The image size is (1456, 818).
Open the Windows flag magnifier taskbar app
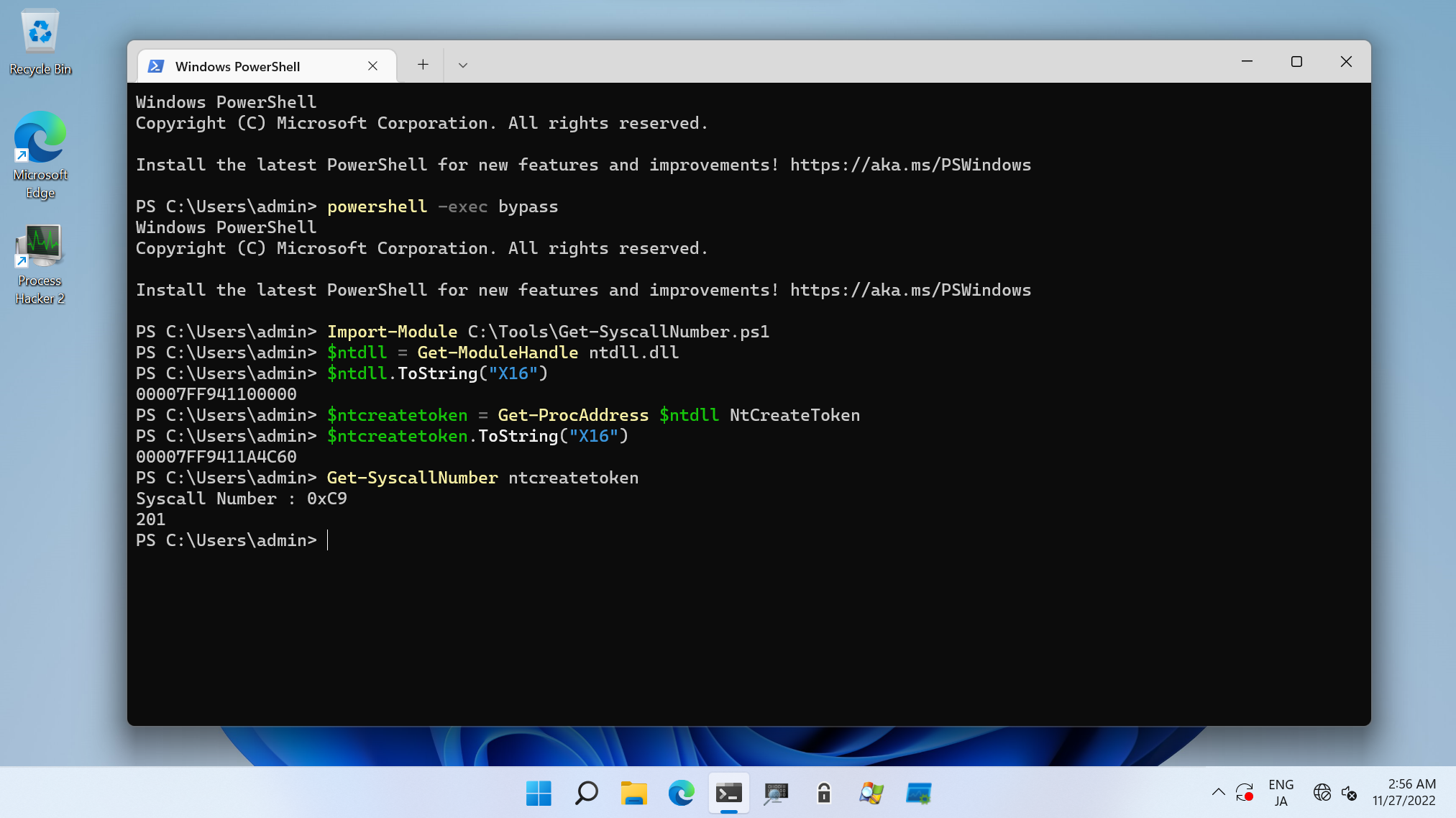(x=871, y=793)
